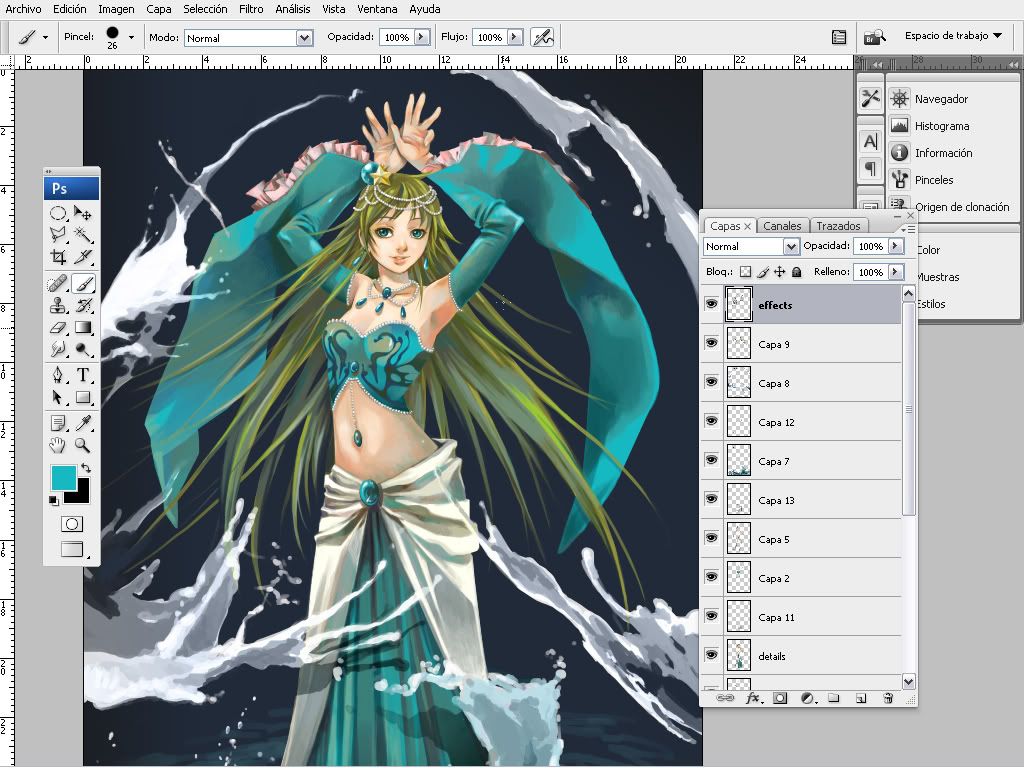Open the Modo blending mode dropdown

pyautogui.click(x=304, y=38)
